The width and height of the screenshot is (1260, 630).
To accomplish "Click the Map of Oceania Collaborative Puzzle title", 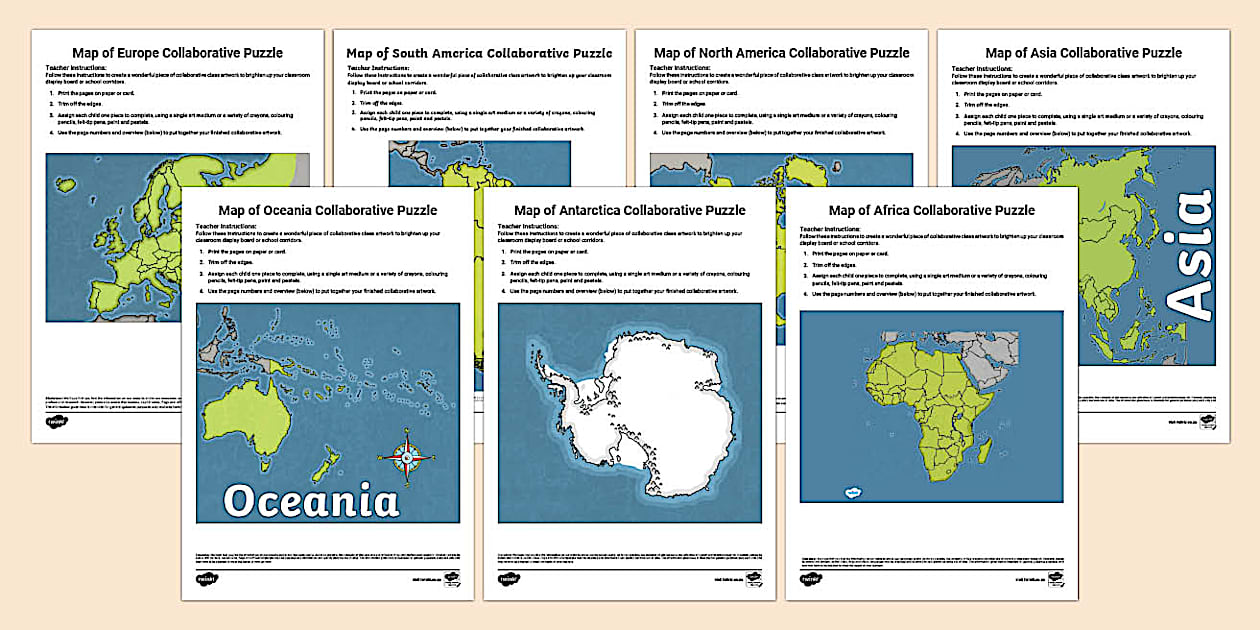I will (x=328, y=210).
